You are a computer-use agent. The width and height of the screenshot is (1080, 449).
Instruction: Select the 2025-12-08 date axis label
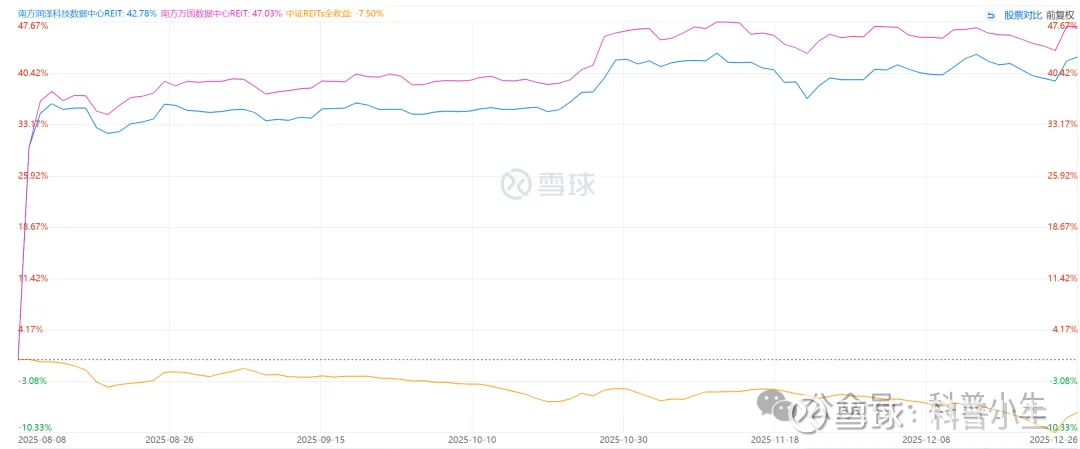coord(926,438)
